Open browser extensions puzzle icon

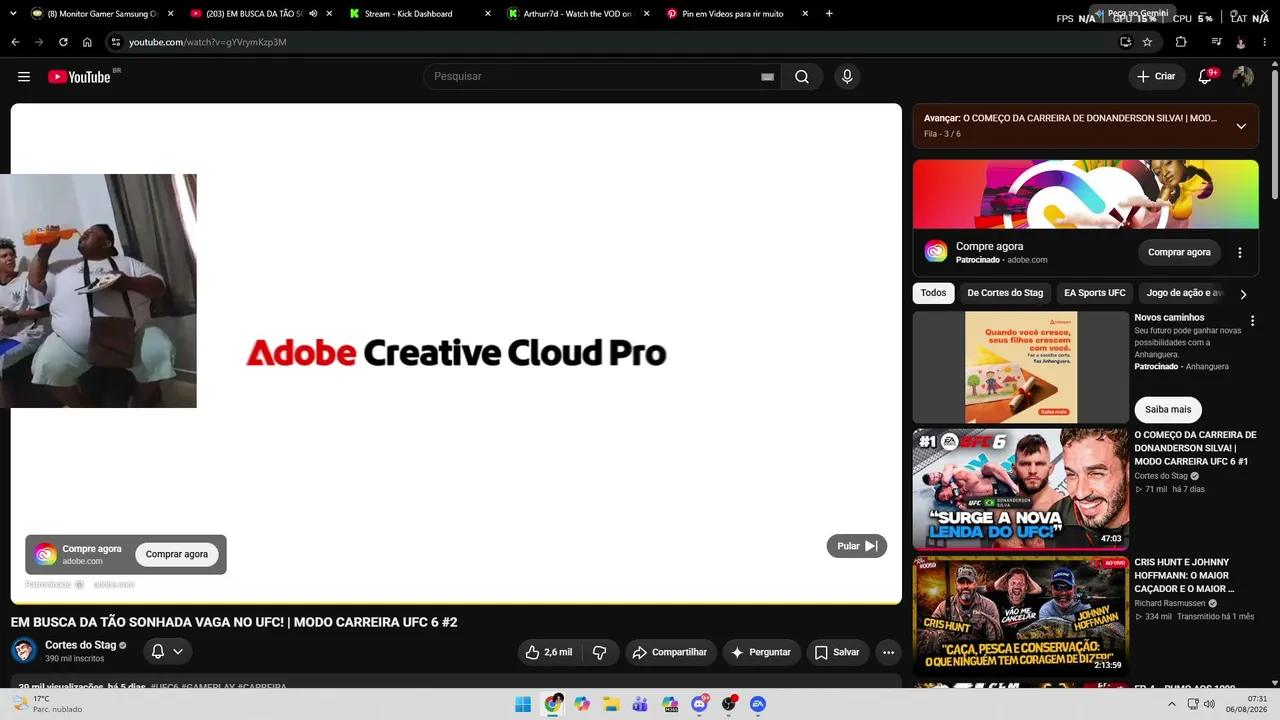(1181, 42)
